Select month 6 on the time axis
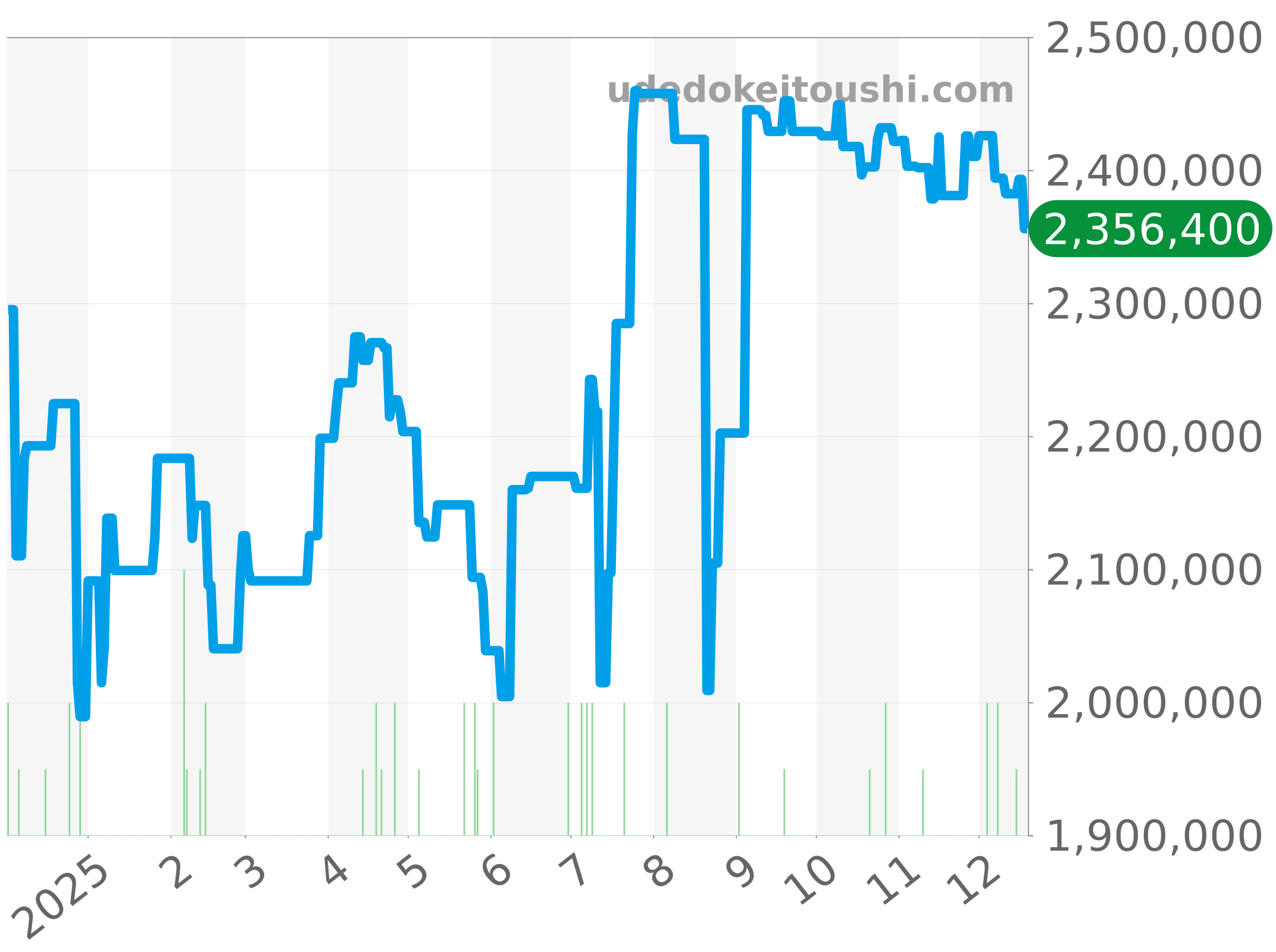The height and width of the screenshot is (952, 1276). tap(496, 872)
